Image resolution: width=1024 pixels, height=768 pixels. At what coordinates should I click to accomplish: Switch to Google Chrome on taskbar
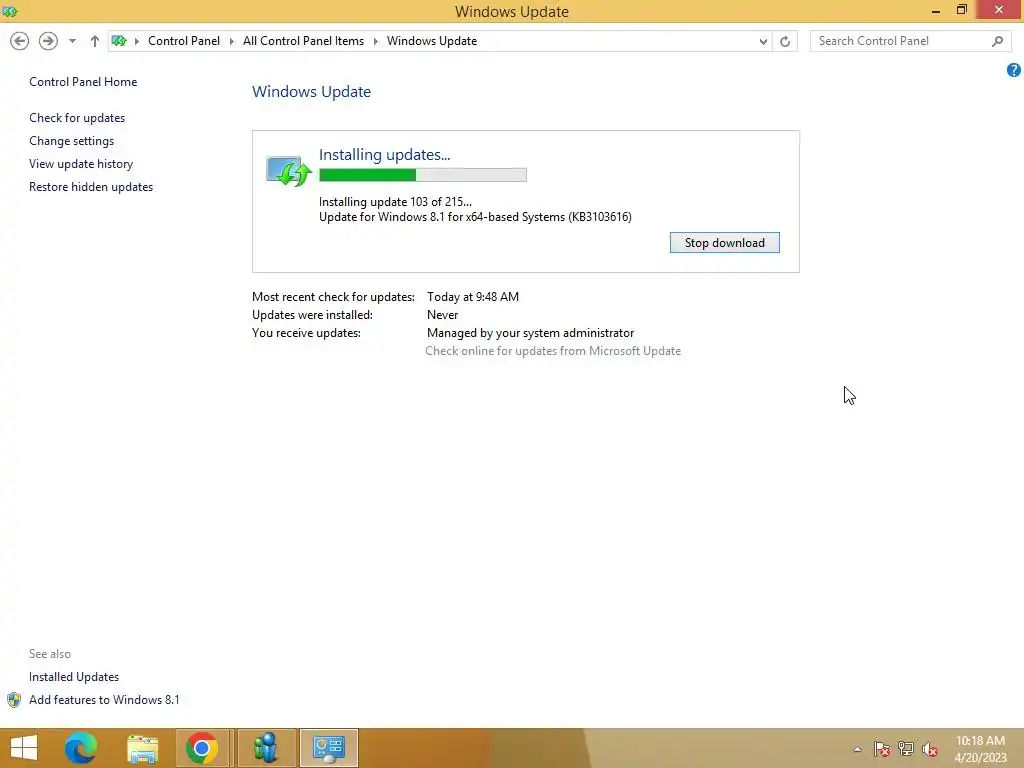[x=202, y=748]
